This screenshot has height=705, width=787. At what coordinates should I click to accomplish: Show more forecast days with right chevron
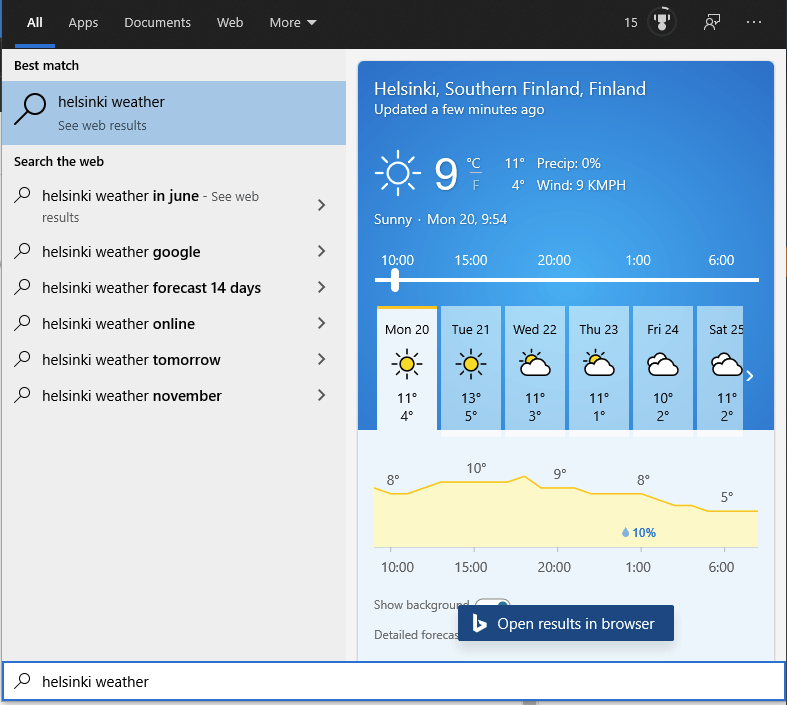(750, 376)
